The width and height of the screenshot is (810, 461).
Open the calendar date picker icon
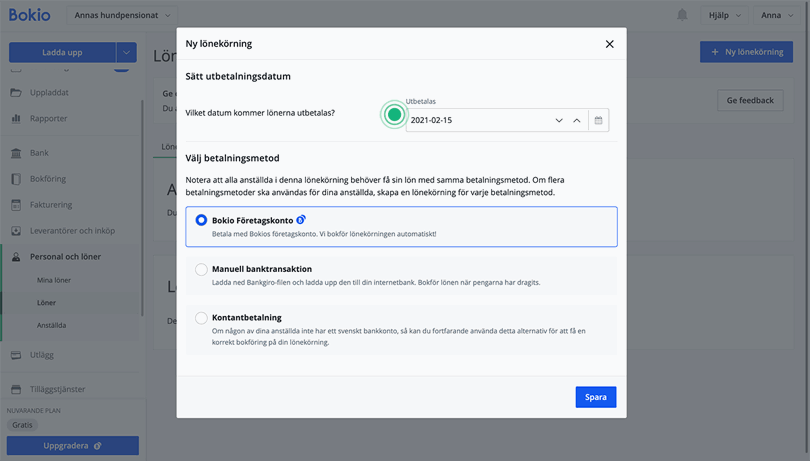click(598, 120)
